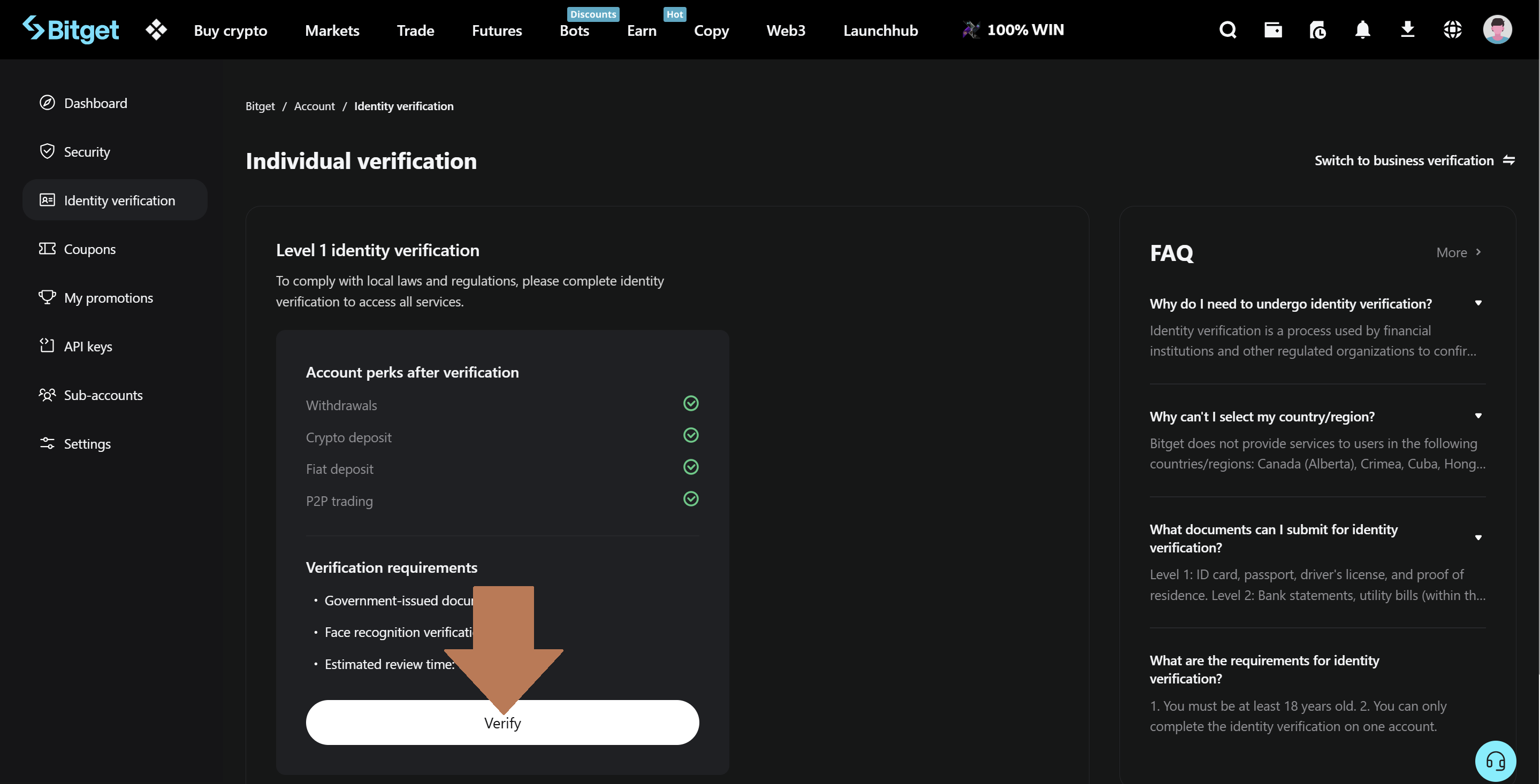Expand 'What documents can I submit' arrow
This screenshot has width=1540, height=784.
[x=1478, y=538]
